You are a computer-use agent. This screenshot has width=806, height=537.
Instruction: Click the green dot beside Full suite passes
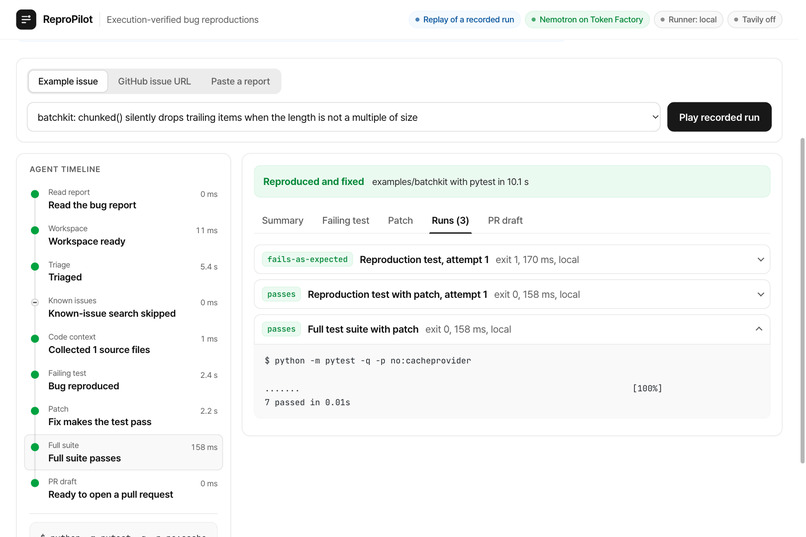(35, 447)
